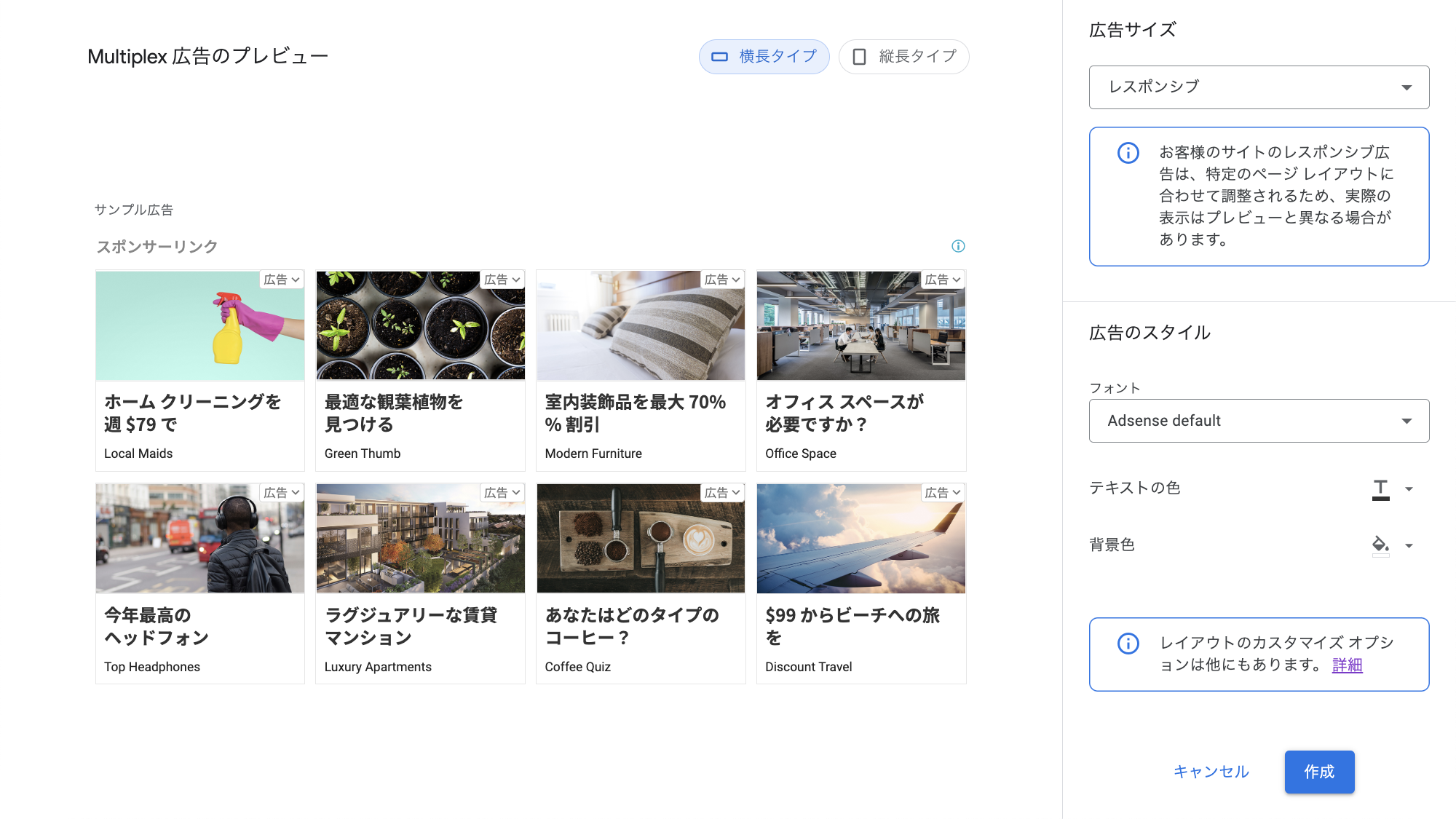
Task: Open 広告 badge on Green Thumb ad
Action: pyautogui.click(x=502, y=280)
